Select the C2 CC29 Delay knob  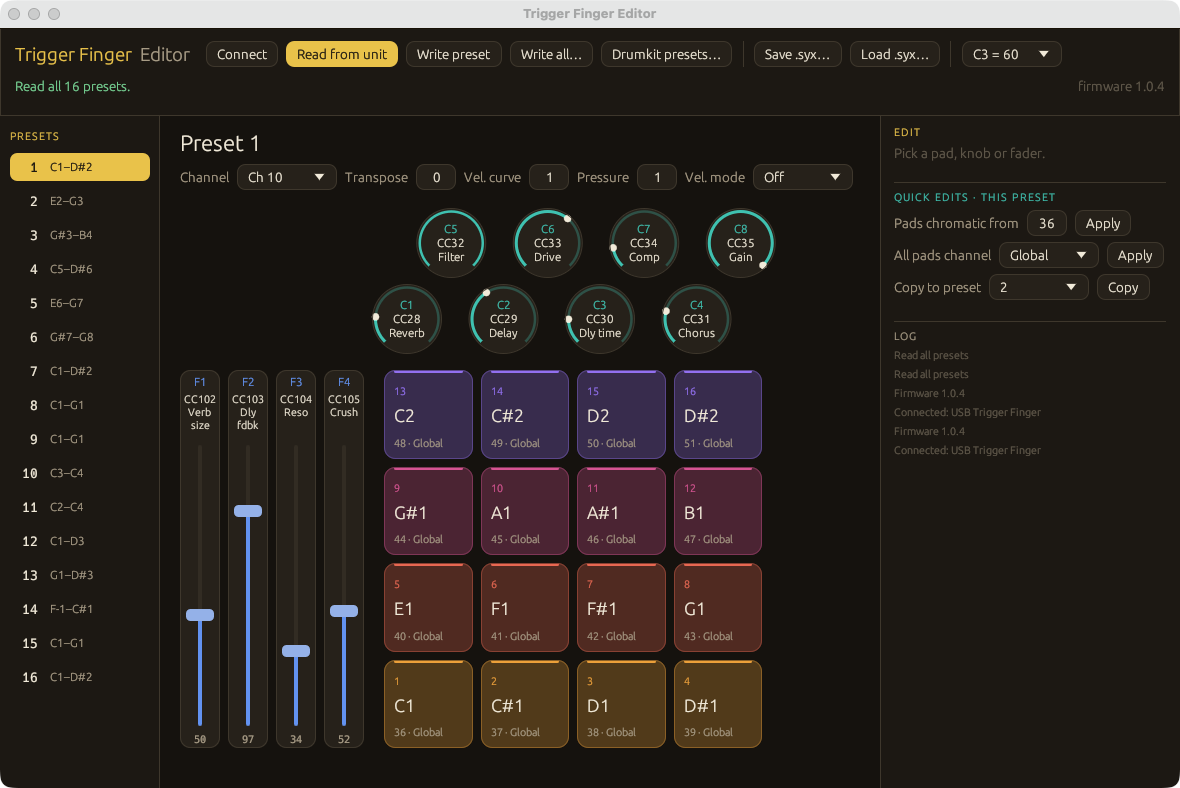pos(503,319)
